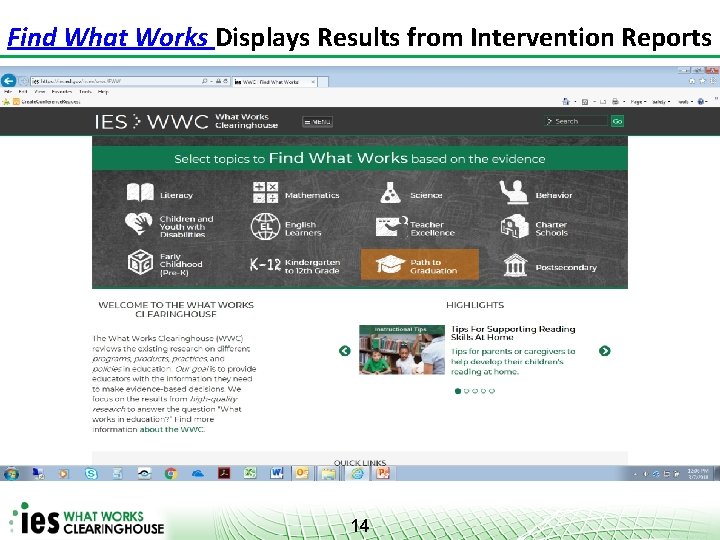Select the fourth carousel dot indicator
This screenshot has width=720, height=540.
[x=483, y=391]
